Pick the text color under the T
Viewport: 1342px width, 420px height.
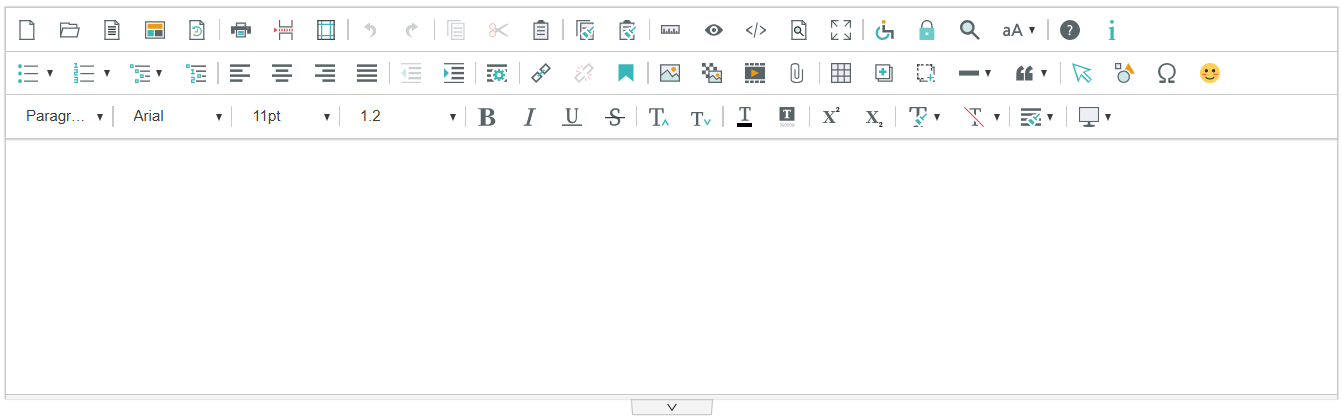point(744,117)
